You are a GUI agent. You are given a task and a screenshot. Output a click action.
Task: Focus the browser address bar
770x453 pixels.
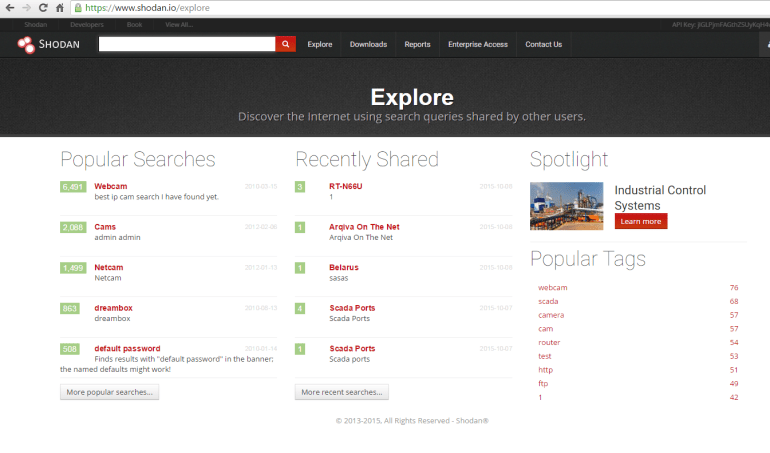[422, 8]
